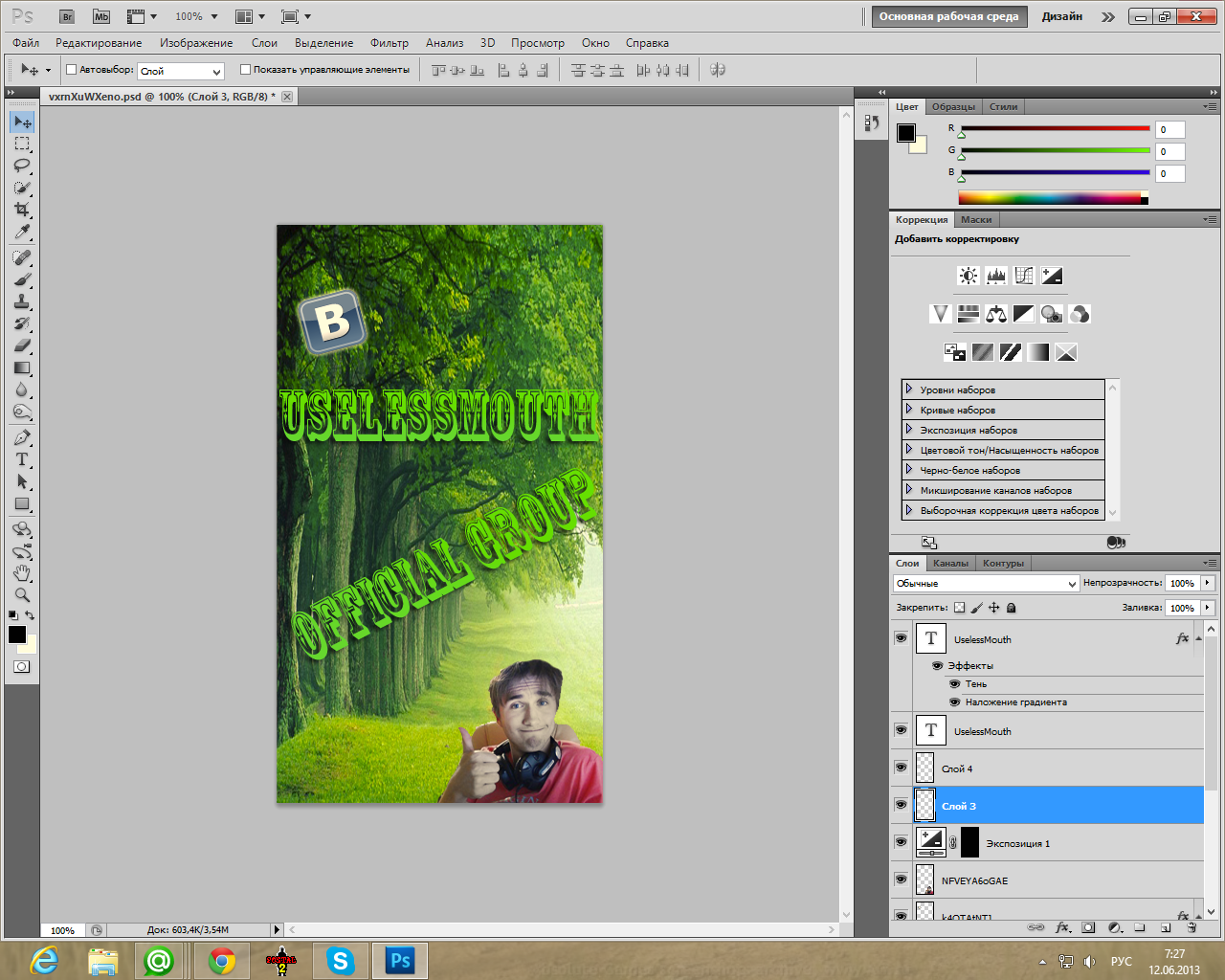The height and width of the screenshot is (980, 1225).
Task: Open the Изображение menu
Action: [196, 43]
